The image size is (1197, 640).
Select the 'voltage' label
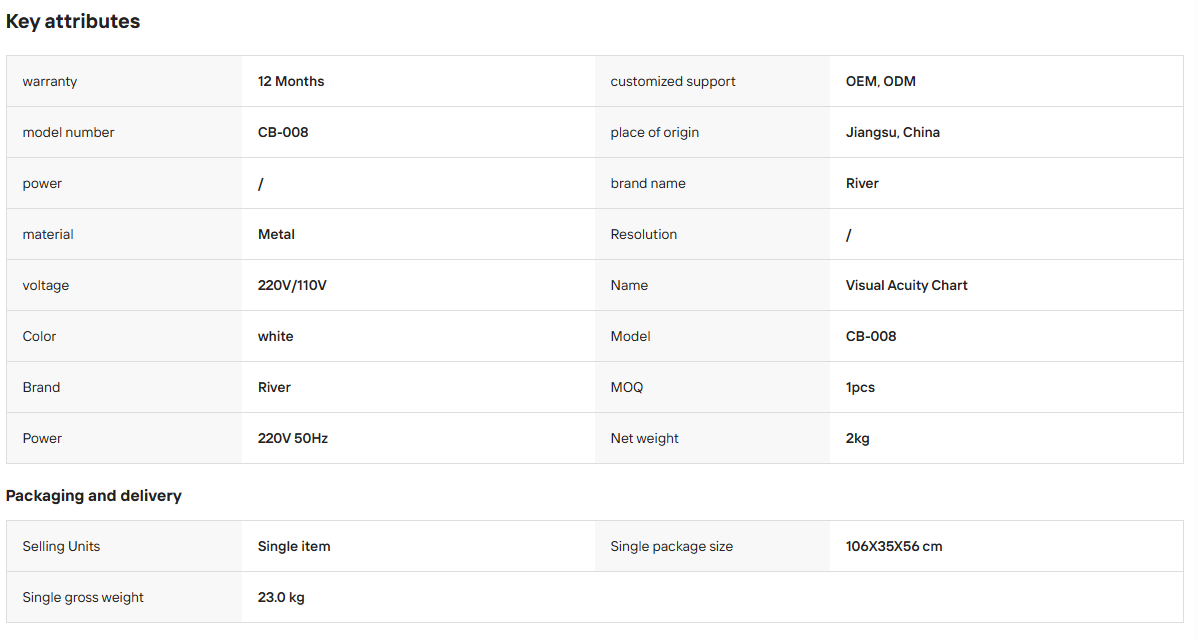(x=46, y=286)
